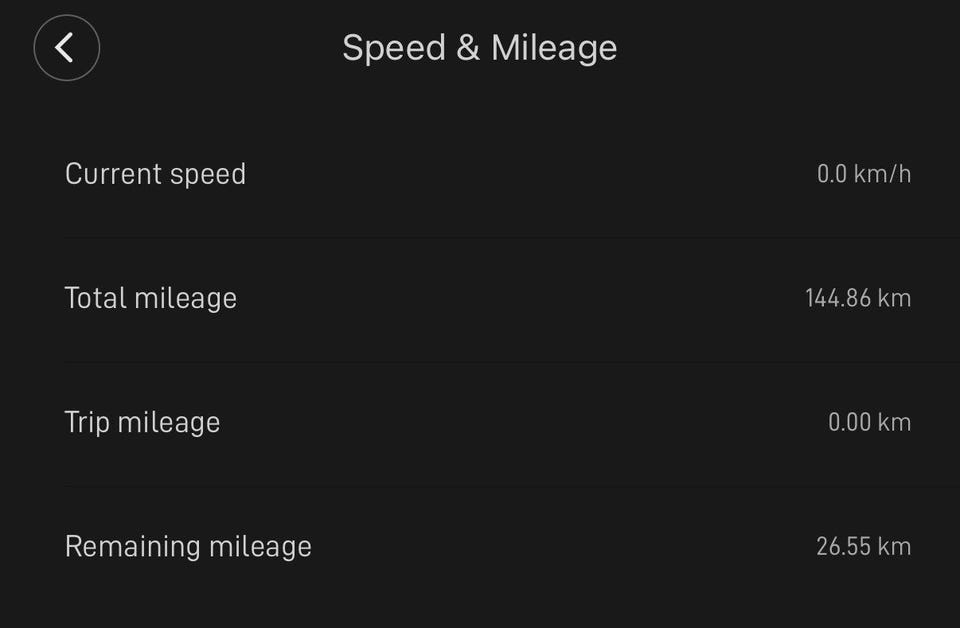Tap empty middle area of Trip mileage row
This screenshot has width=960, height=628.
(x=520, y=422)
